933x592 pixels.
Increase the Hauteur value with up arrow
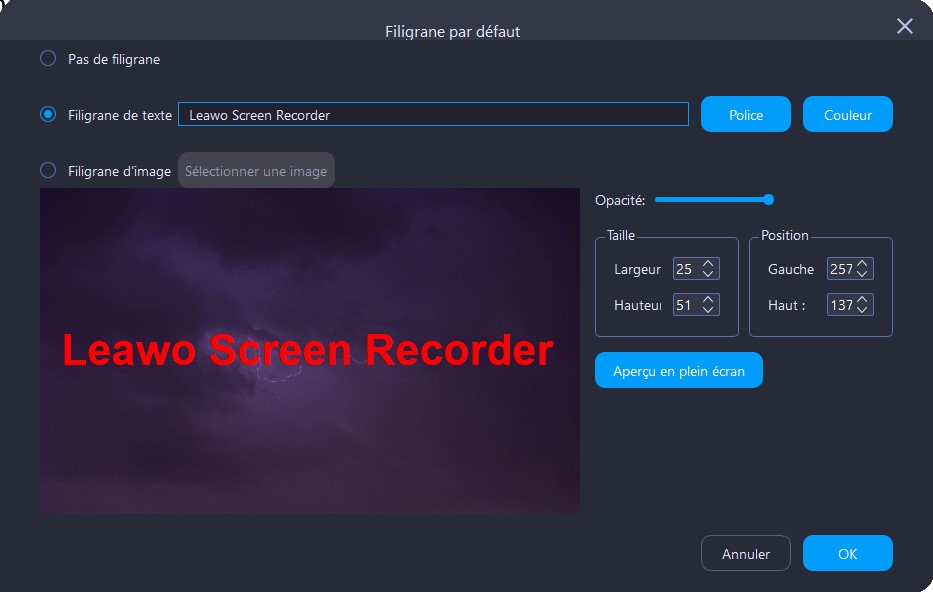click(707, 299)
